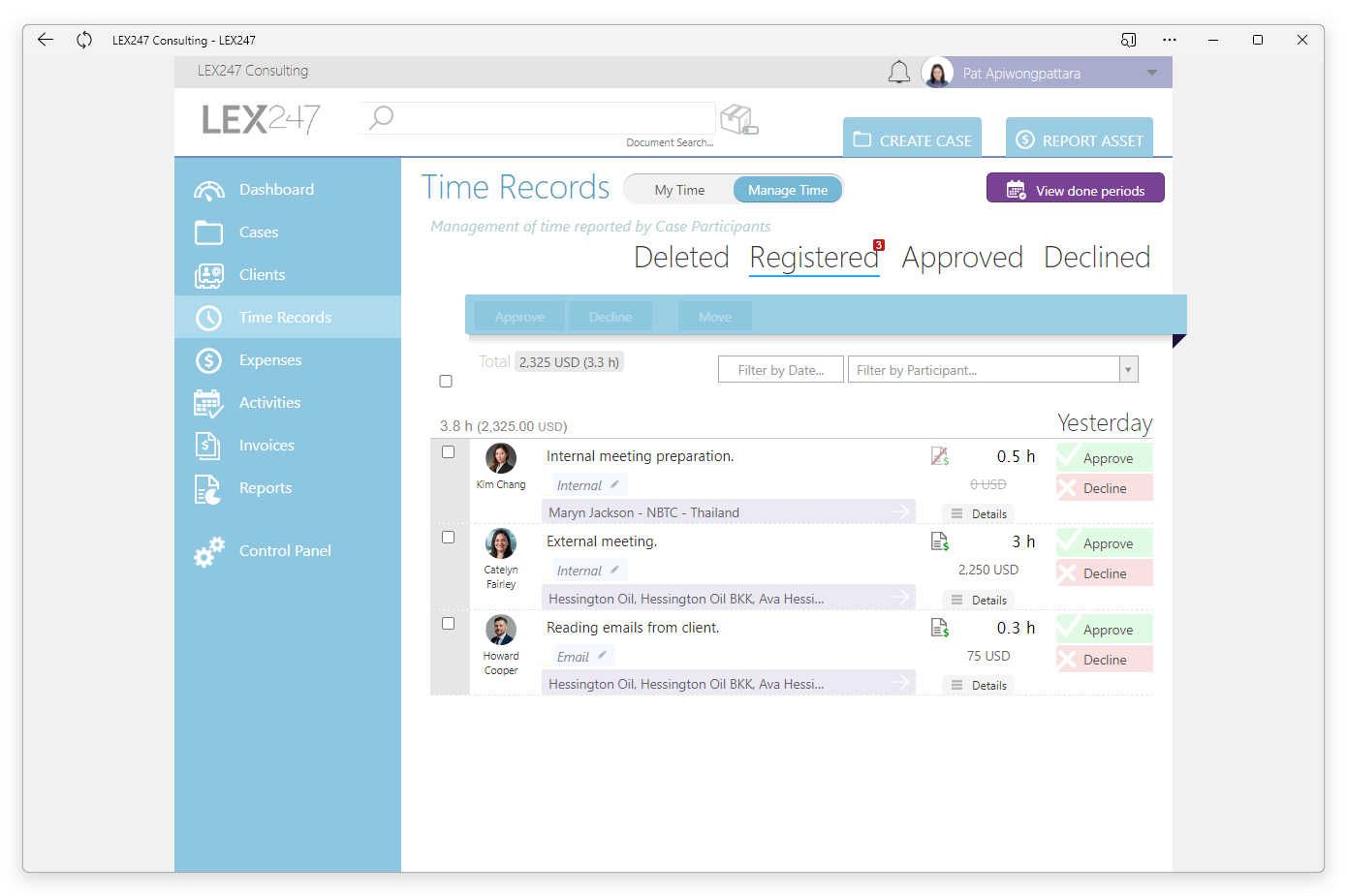
Task: Open Activities calendar icon in sidebar
Action: (208, 403)
